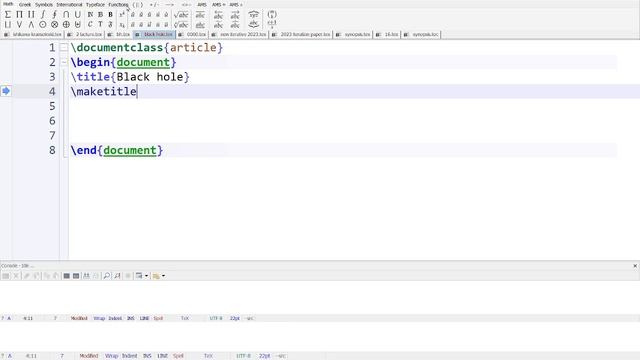Insert binomial coefficient template
The height and width of the screenshot is (360, 640).
coord(272,15)
